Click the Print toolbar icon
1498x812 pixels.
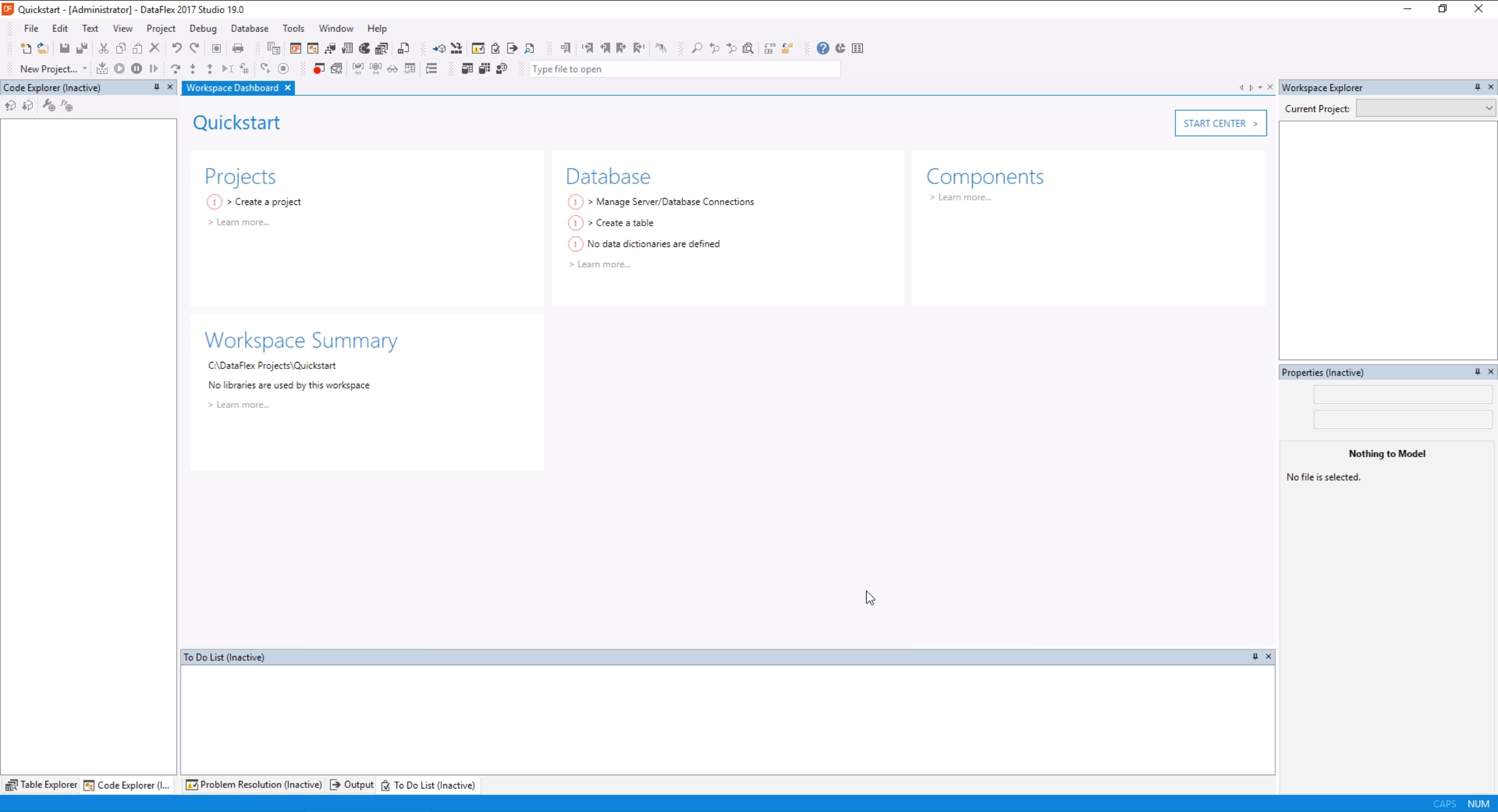(x=238, y=48)
